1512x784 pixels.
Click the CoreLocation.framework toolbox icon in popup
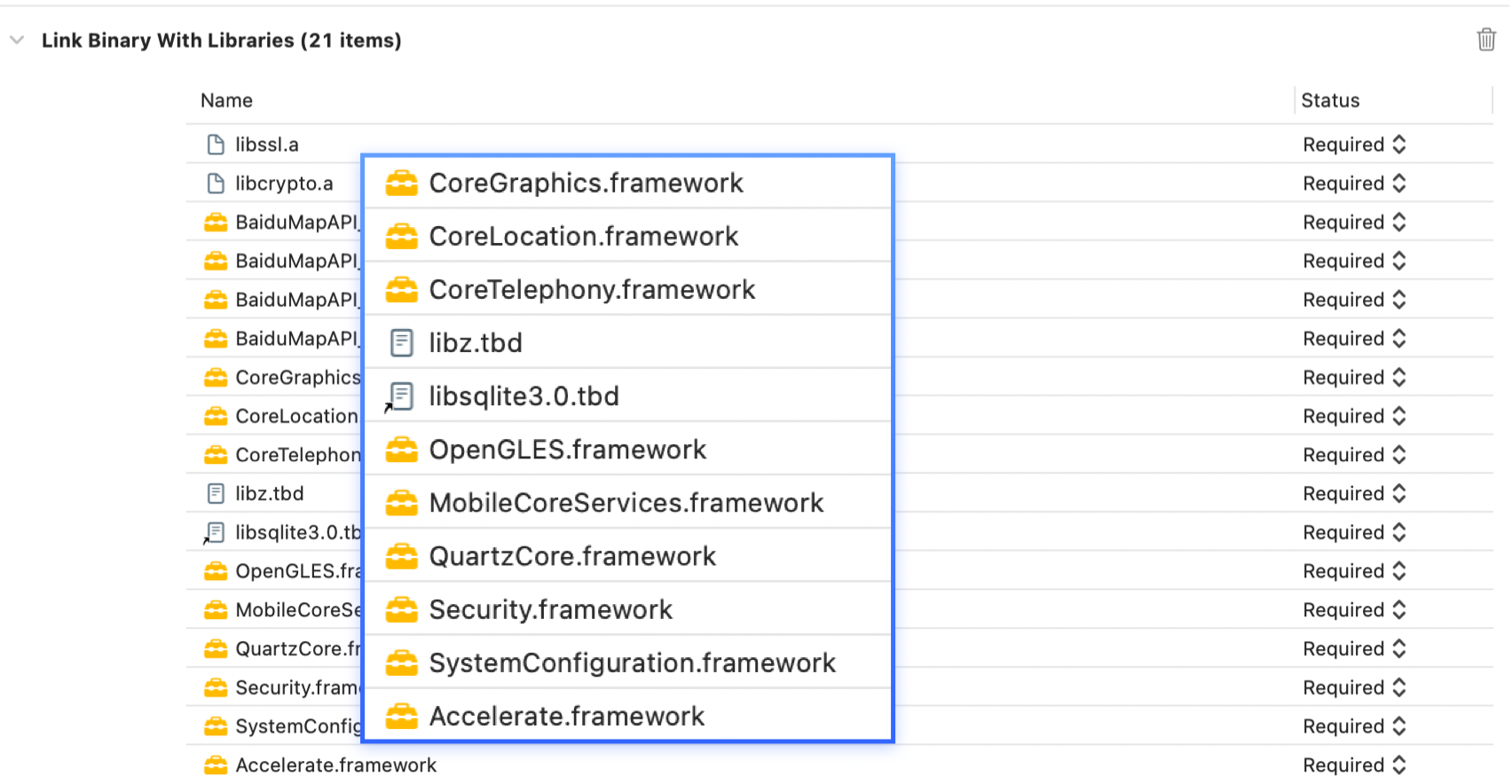coord(402,237)
